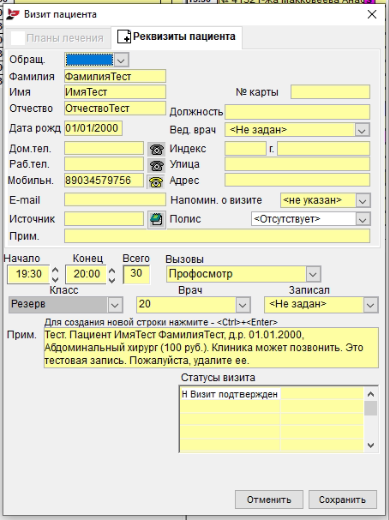Viewport: 389px width, 520px height.
Task: Open the Вызовы Профосмотр dropdown
Action: (x=313, y=274)
